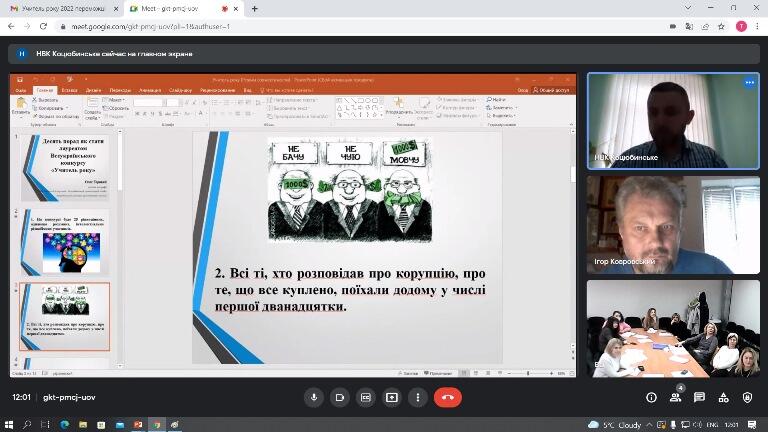Open the Заменить replace dropdown
The width and height of the screenshot is (768, 432).
coord(501,108)
